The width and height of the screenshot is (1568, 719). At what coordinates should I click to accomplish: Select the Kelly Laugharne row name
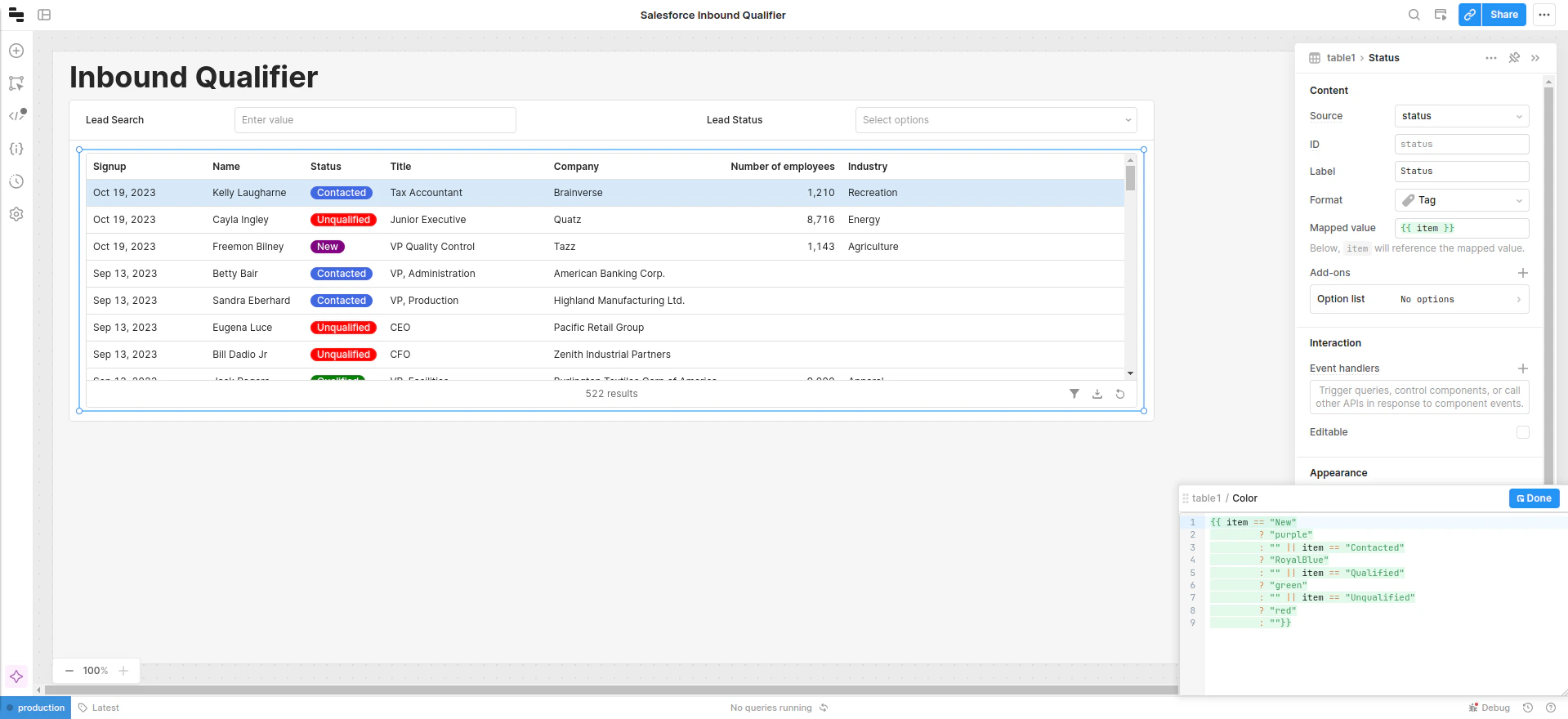pos(249,193)
